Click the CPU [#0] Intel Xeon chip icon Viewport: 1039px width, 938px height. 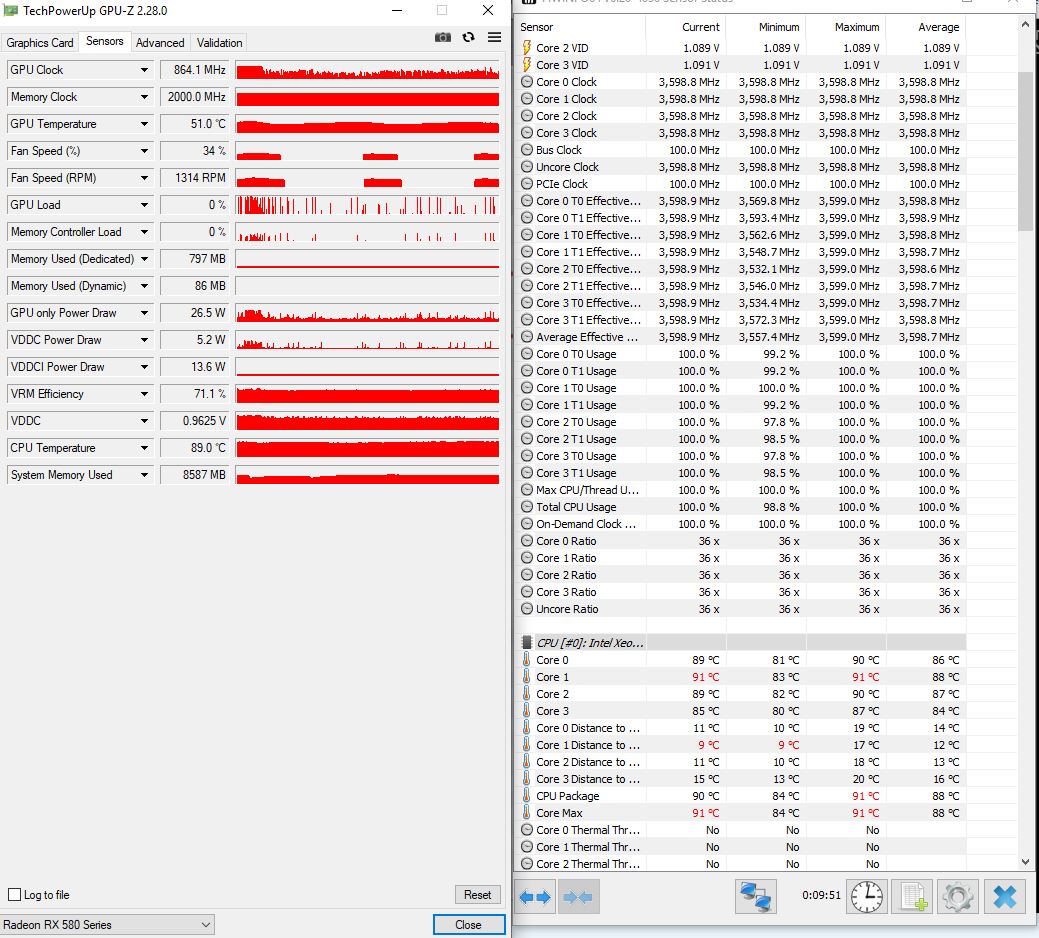(527, 643)
